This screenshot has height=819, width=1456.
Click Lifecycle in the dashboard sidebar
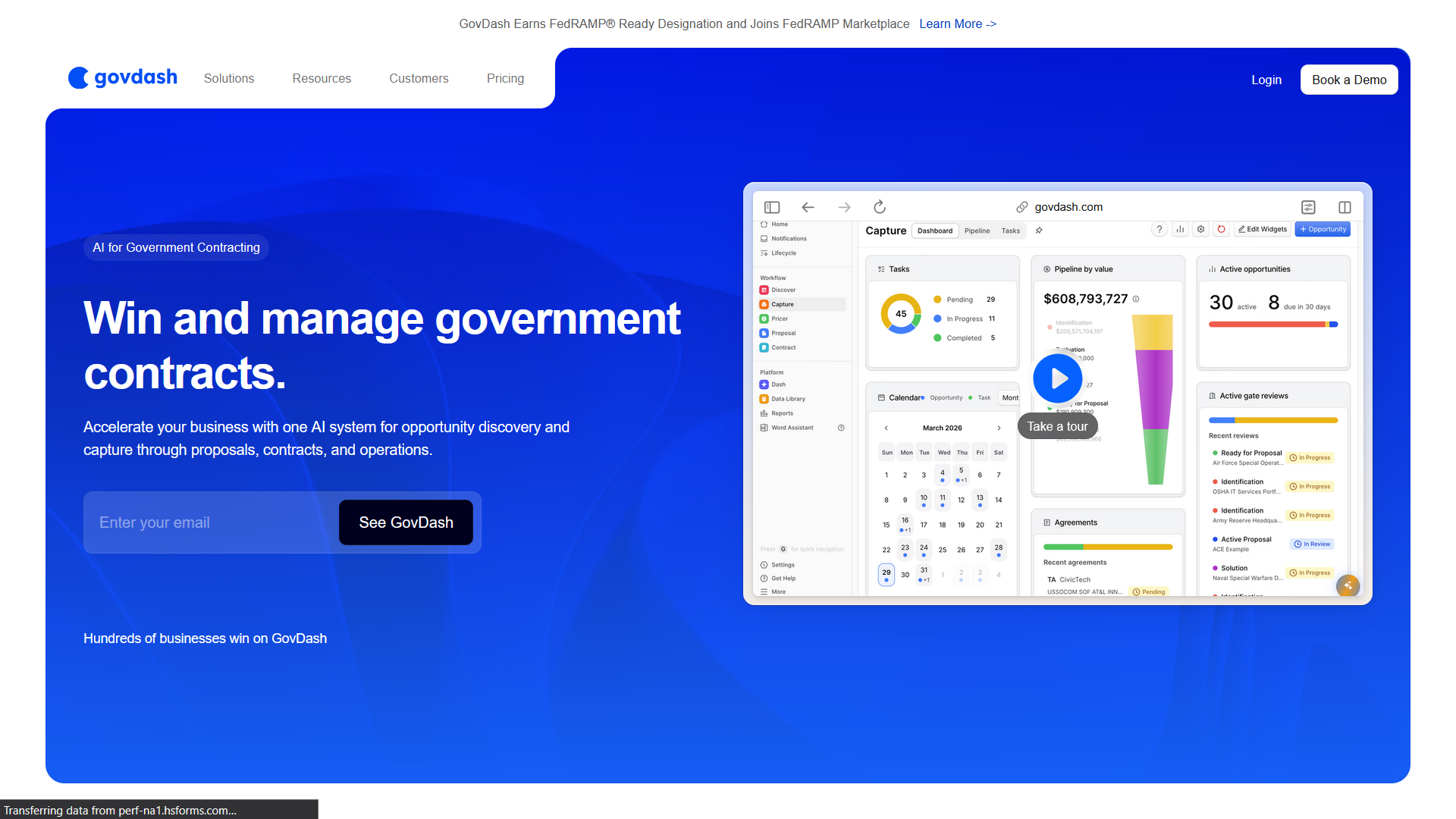(x=778, y=253)
